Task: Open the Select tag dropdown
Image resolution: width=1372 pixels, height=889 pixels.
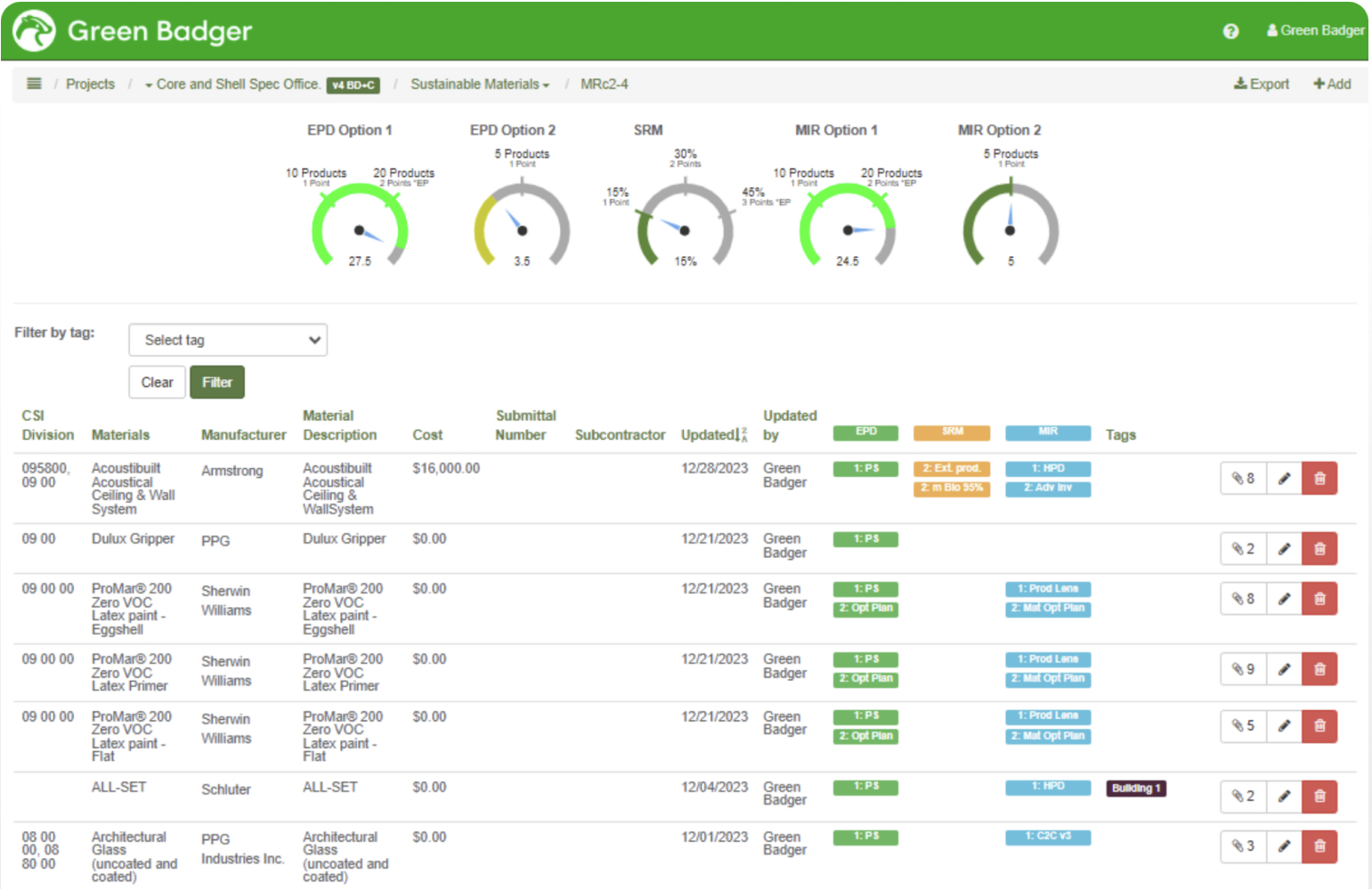Action: click(228, 340)
